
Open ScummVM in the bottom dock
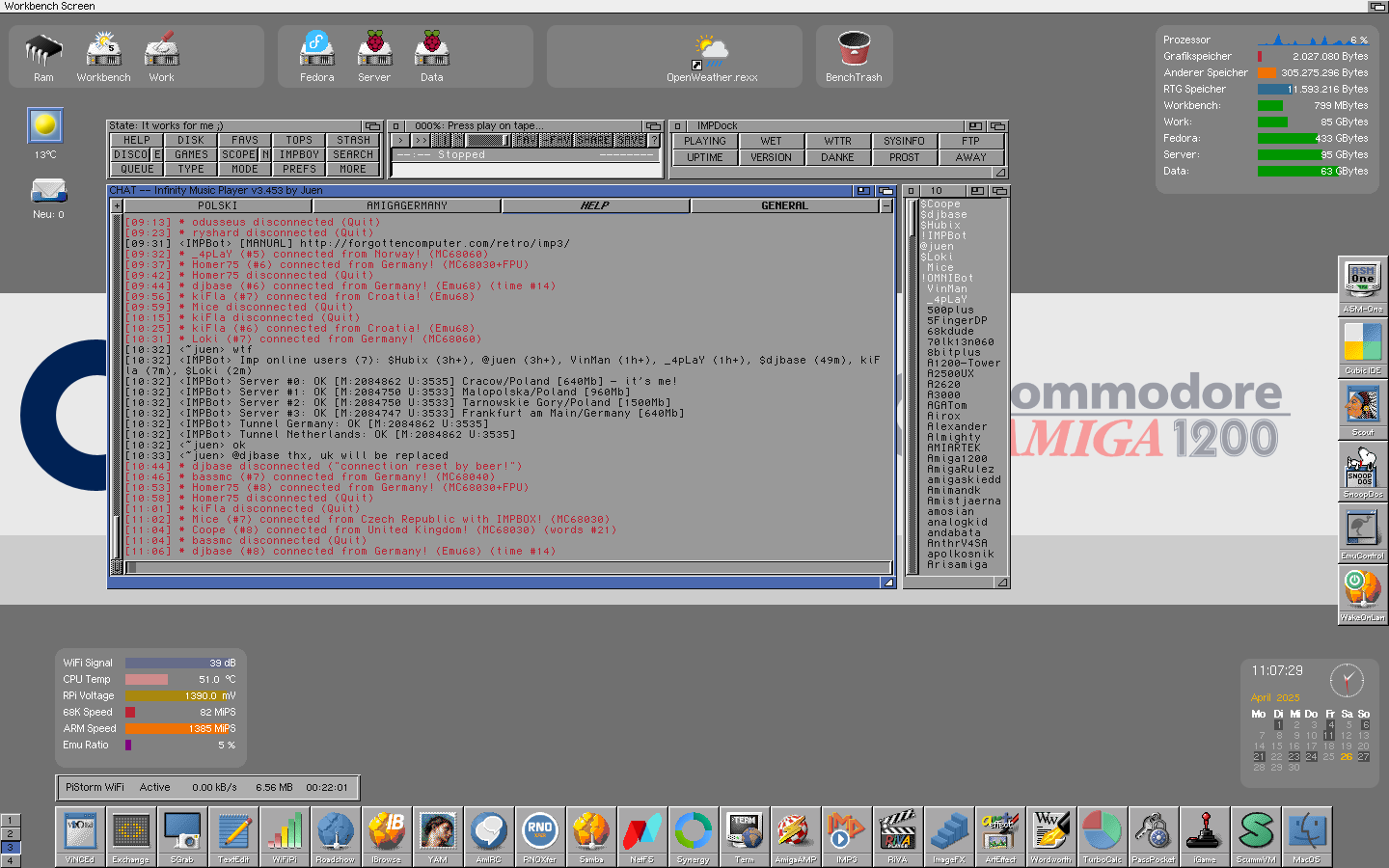[x=1256, y=835]
